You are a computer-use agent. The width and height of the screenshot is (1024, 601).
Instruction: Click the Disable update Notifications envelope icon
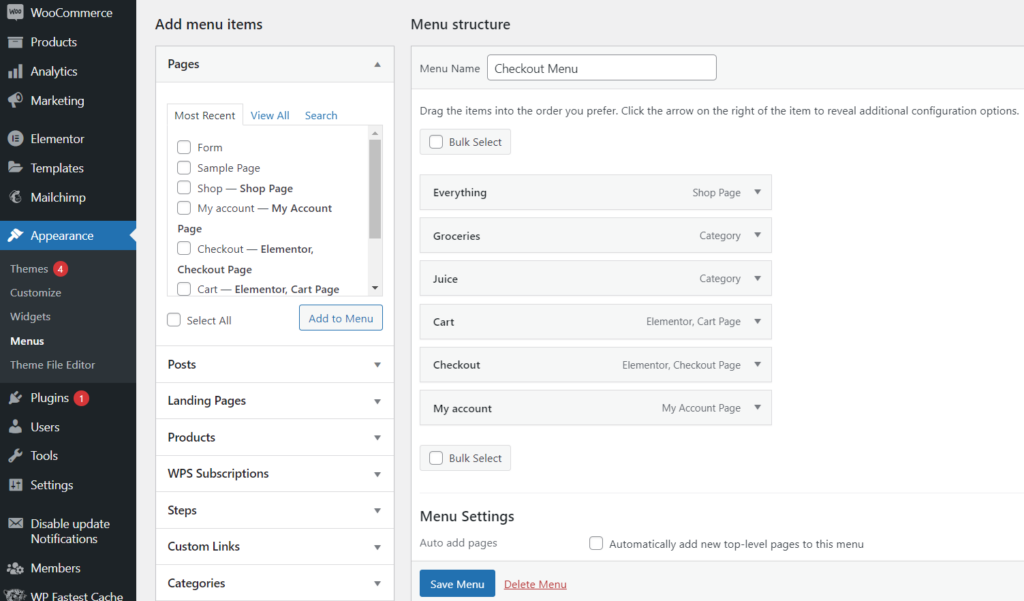point(15,523)
